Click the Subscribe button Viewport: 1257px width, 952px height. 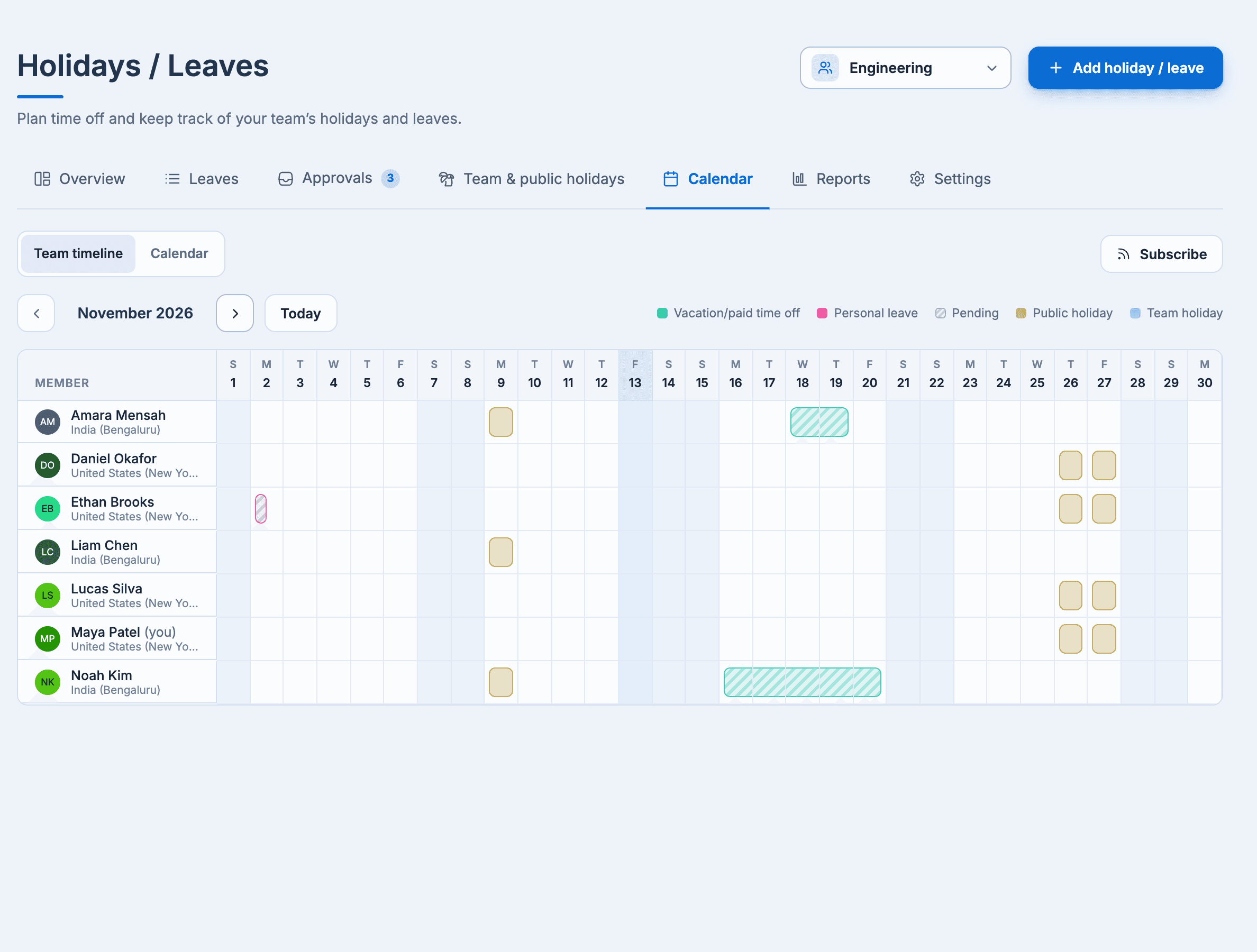tap(1161, 254)
